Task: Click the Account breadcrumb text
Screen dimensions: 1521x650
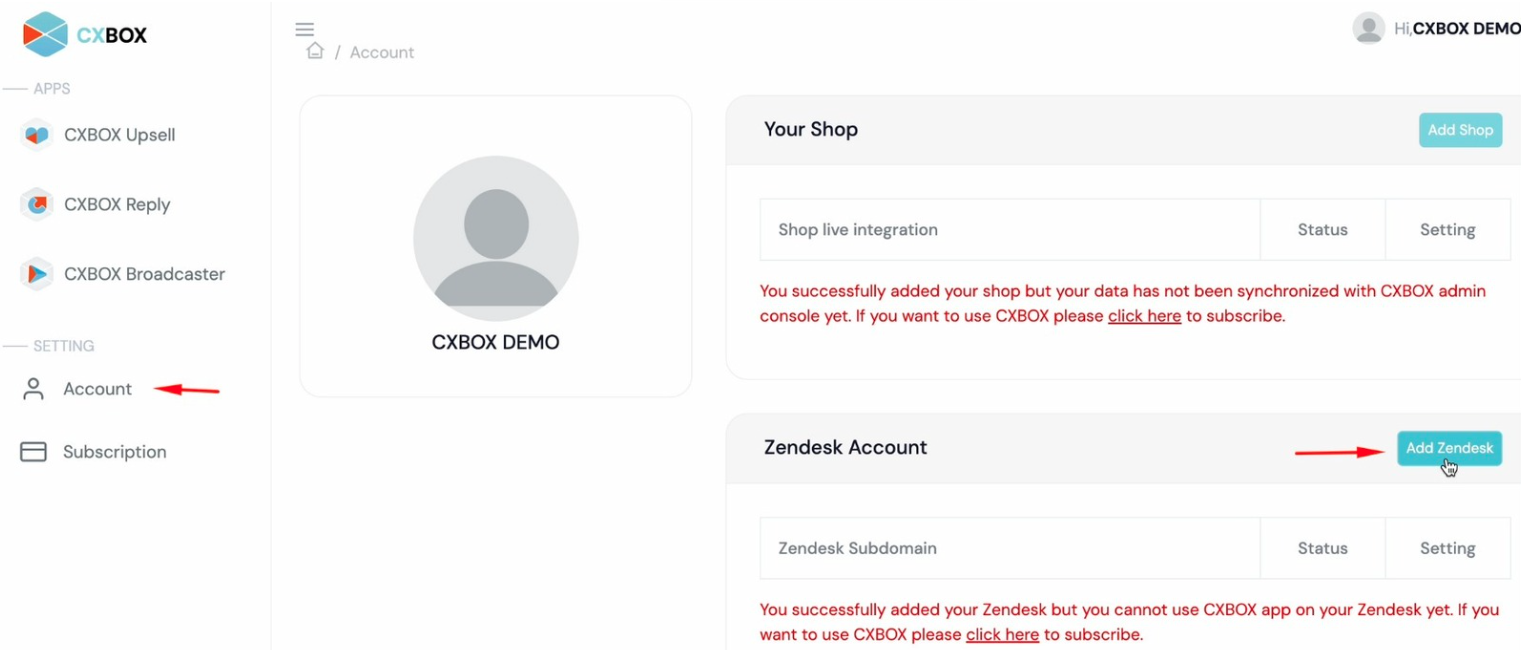Action: pyautogui.click(x=382, y=52)
